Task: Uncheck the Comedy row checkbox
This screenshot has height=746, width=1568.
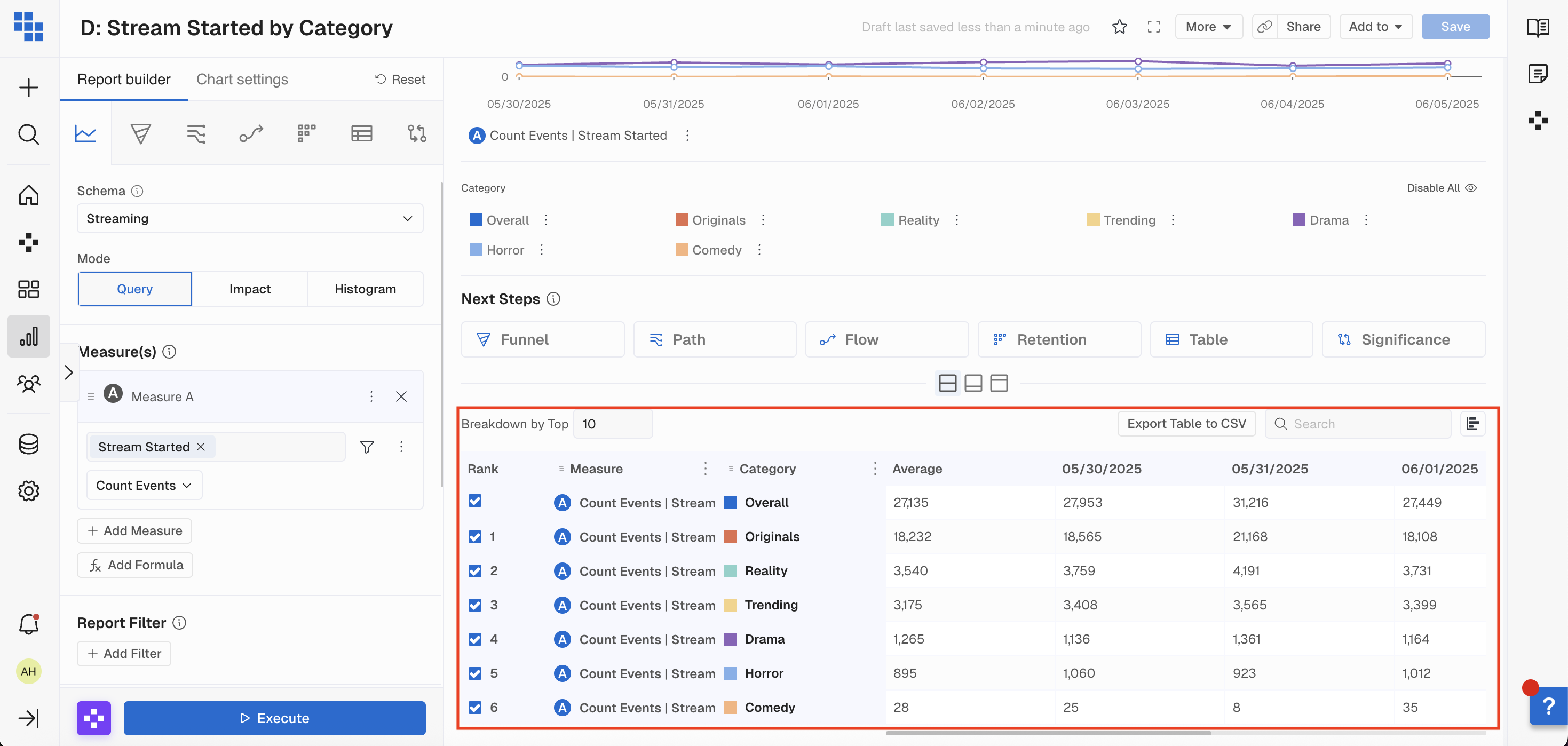Action: point(475,708)
